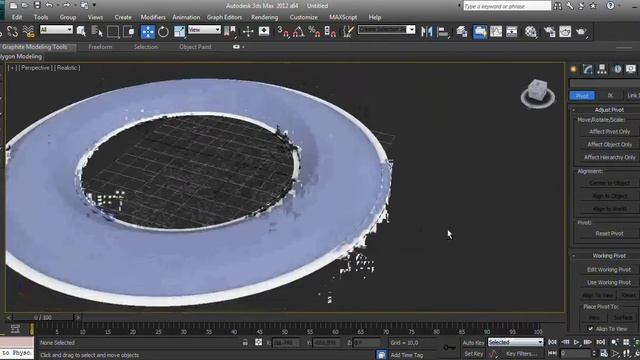Select the Move tool in toolbar

[147, 32]
